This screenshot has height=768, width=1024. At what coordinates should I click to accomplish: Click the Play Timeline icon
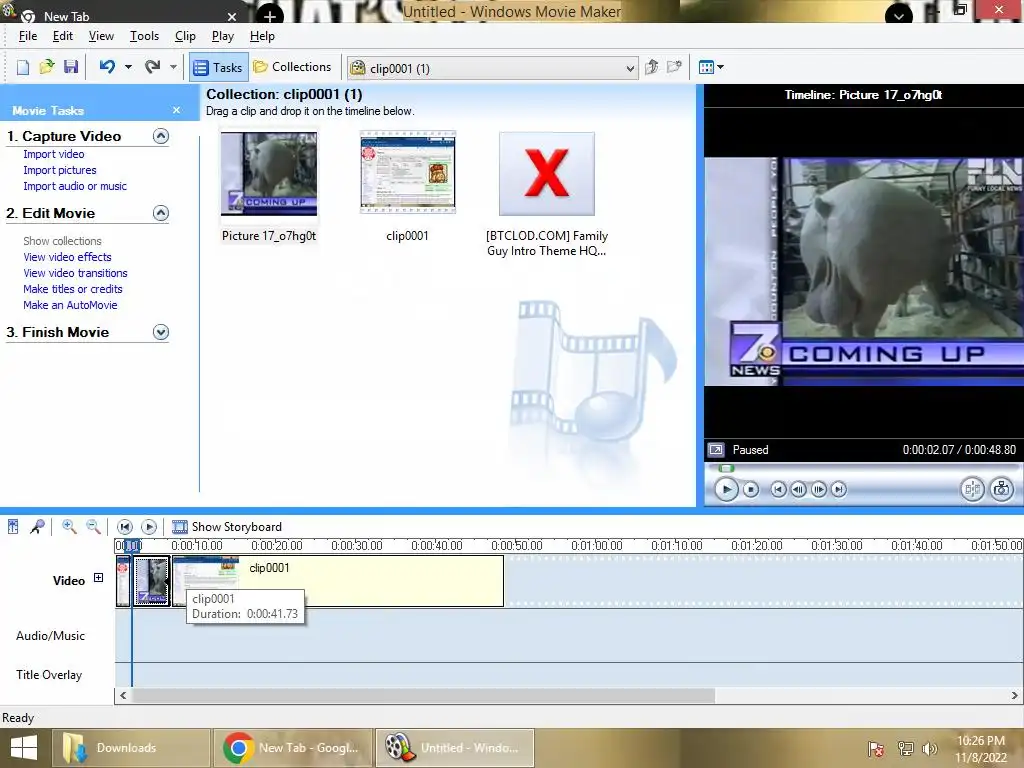point(149,526)
